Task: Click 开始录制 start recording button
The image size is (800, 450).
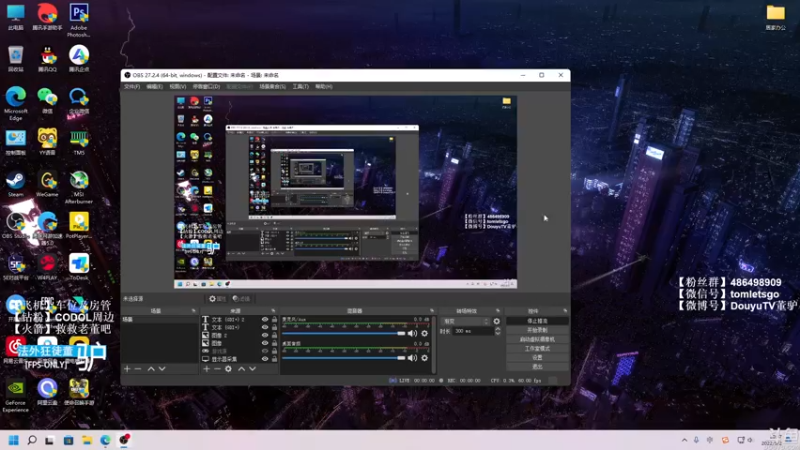Action: tap(537, 330)
